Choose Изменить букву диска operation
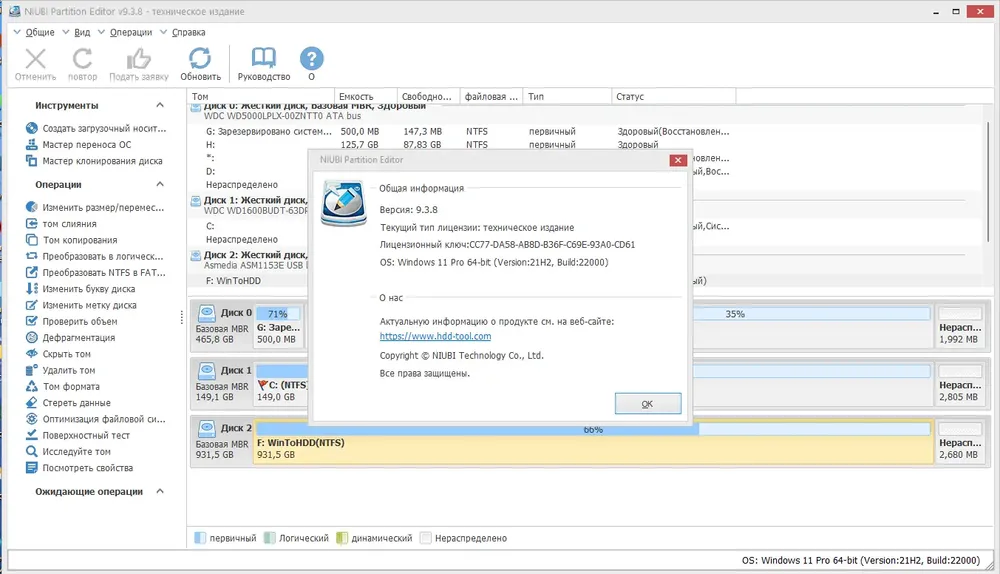Image resolution: width=1000 pixels, height=574 pixels. click(81, 289)
